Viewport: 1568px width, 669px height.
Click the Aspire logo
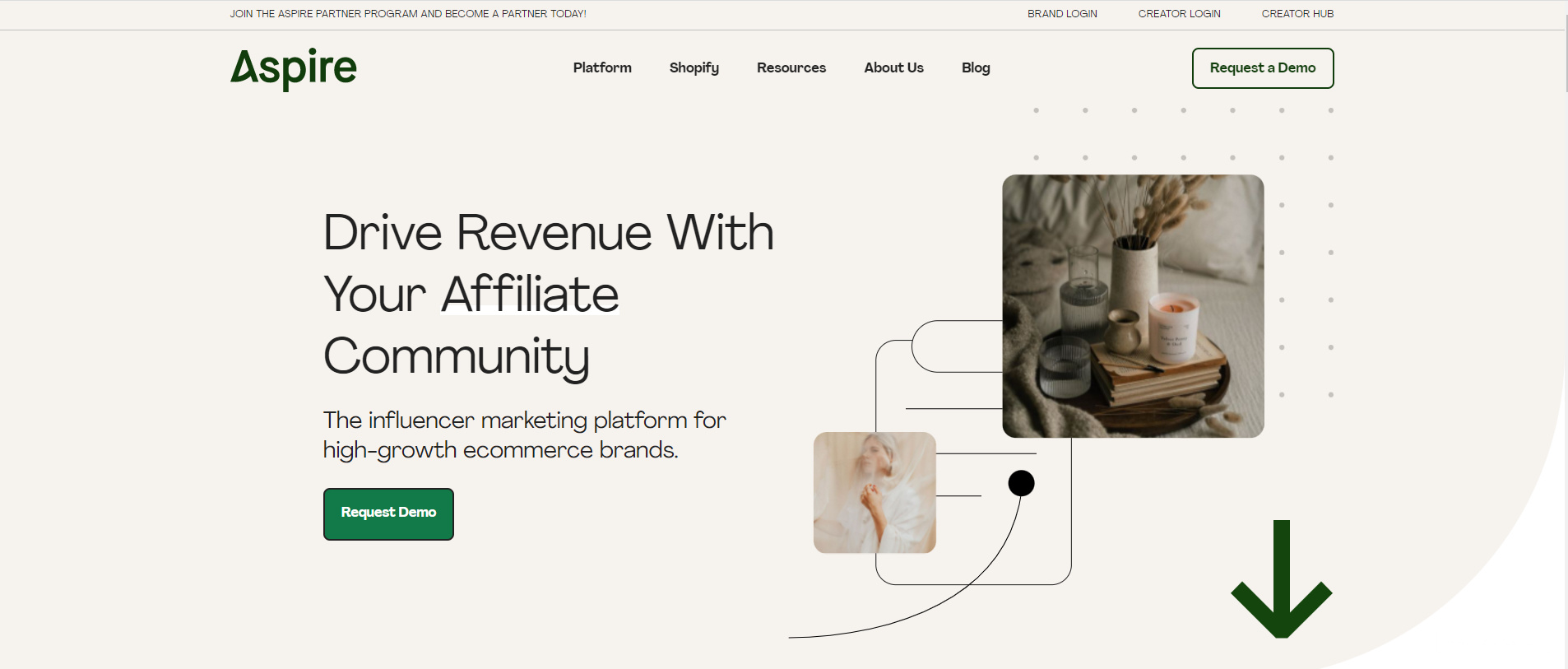293,68
